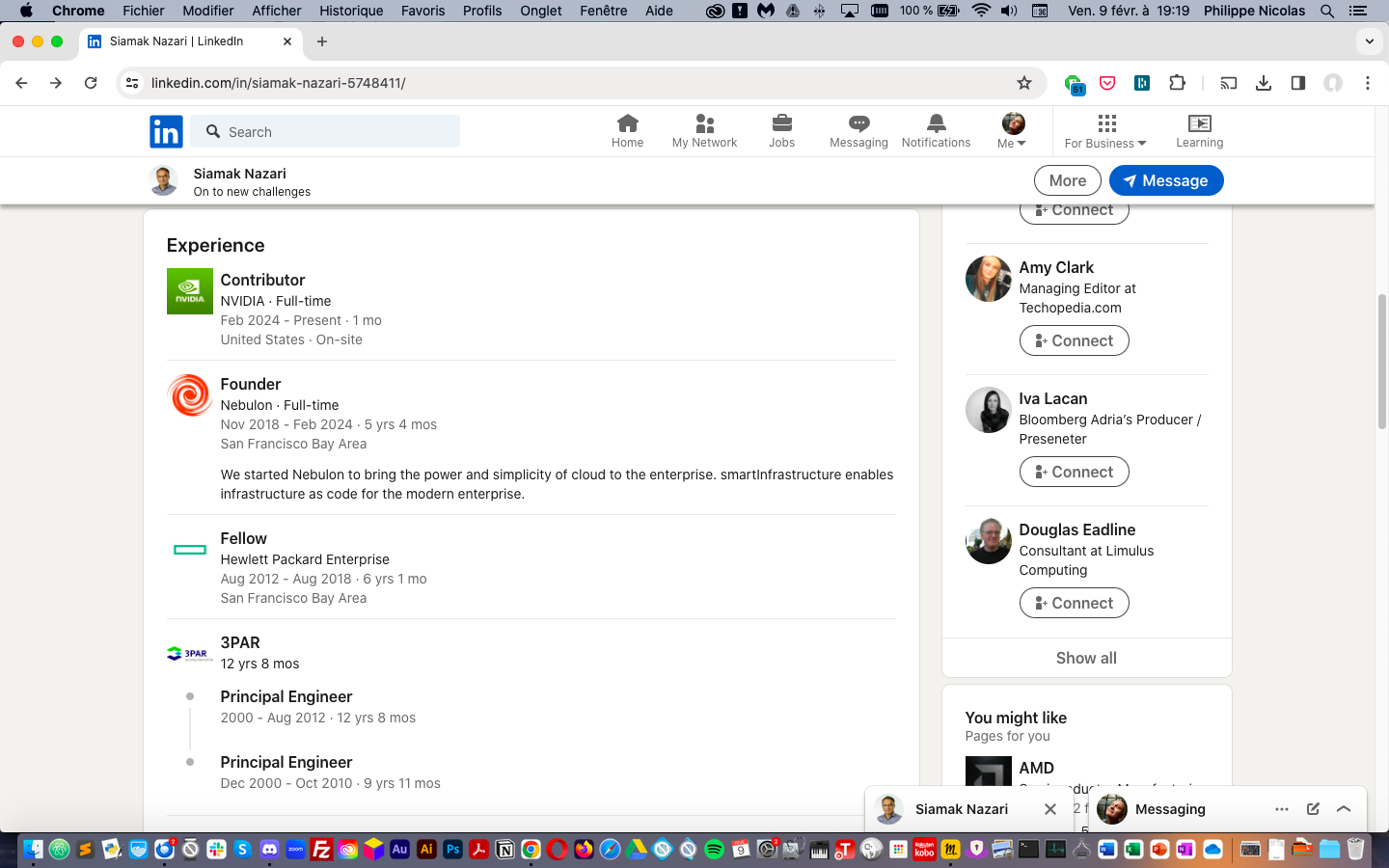
Task: Open Douglas Eadline's profile name
Action: click(x=1076, y=529)
